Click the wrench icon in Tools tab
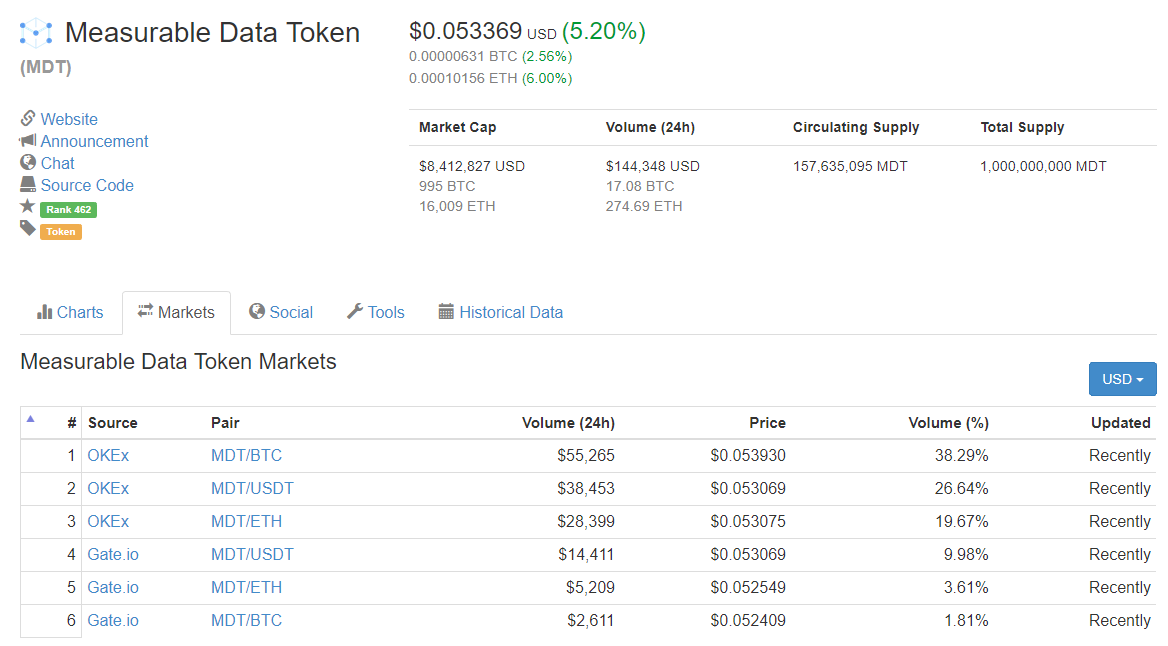 [x=355, y=311]
